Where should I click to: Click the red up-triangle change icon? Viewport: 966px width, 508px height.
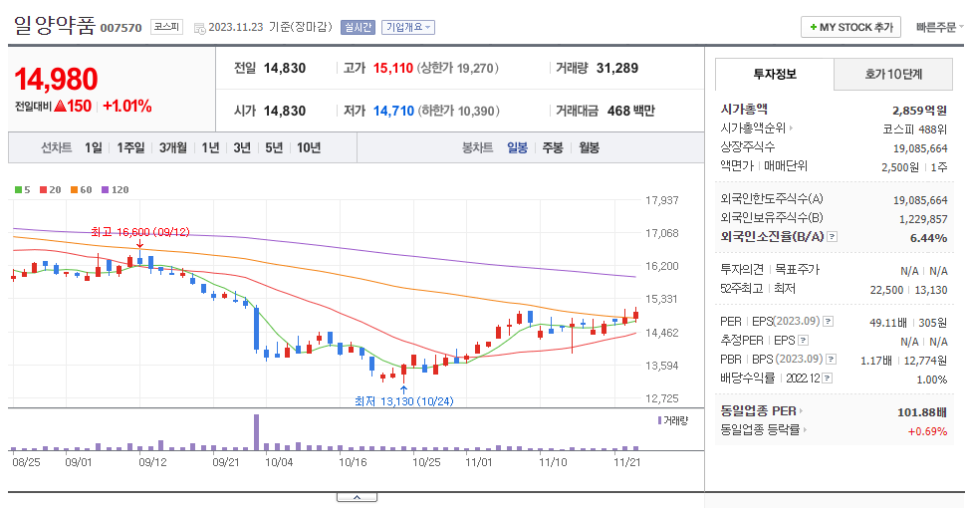click(x=60, y=106)
